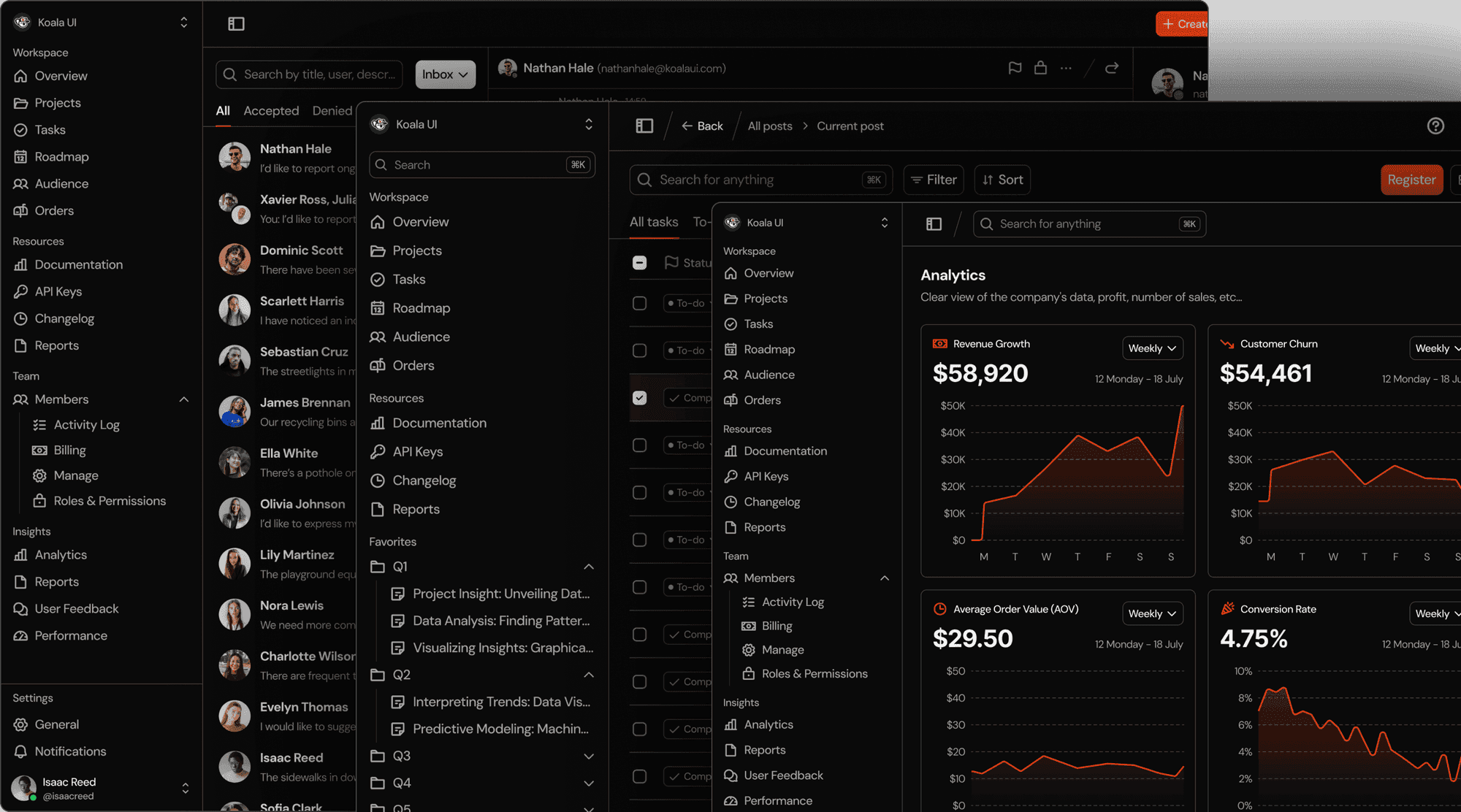1461x812 pixels.
Task: Focus the Analytics window Search for anything field
Action: [x=1089, y=223]
